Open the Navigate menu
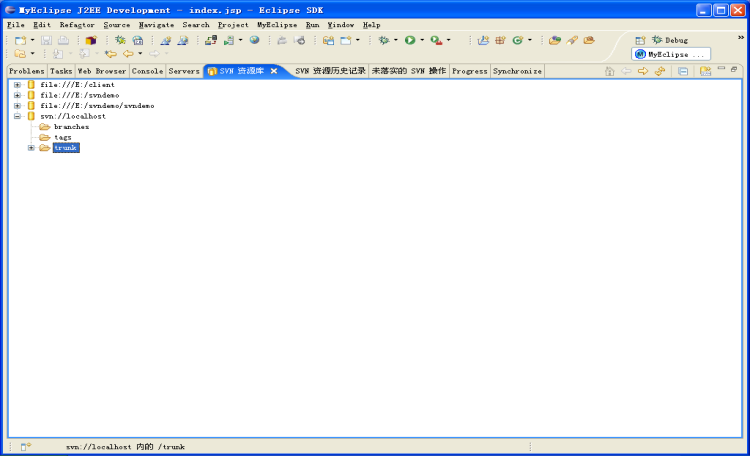The width and height of the screenshot is (750, 456). tap(156, 25)
